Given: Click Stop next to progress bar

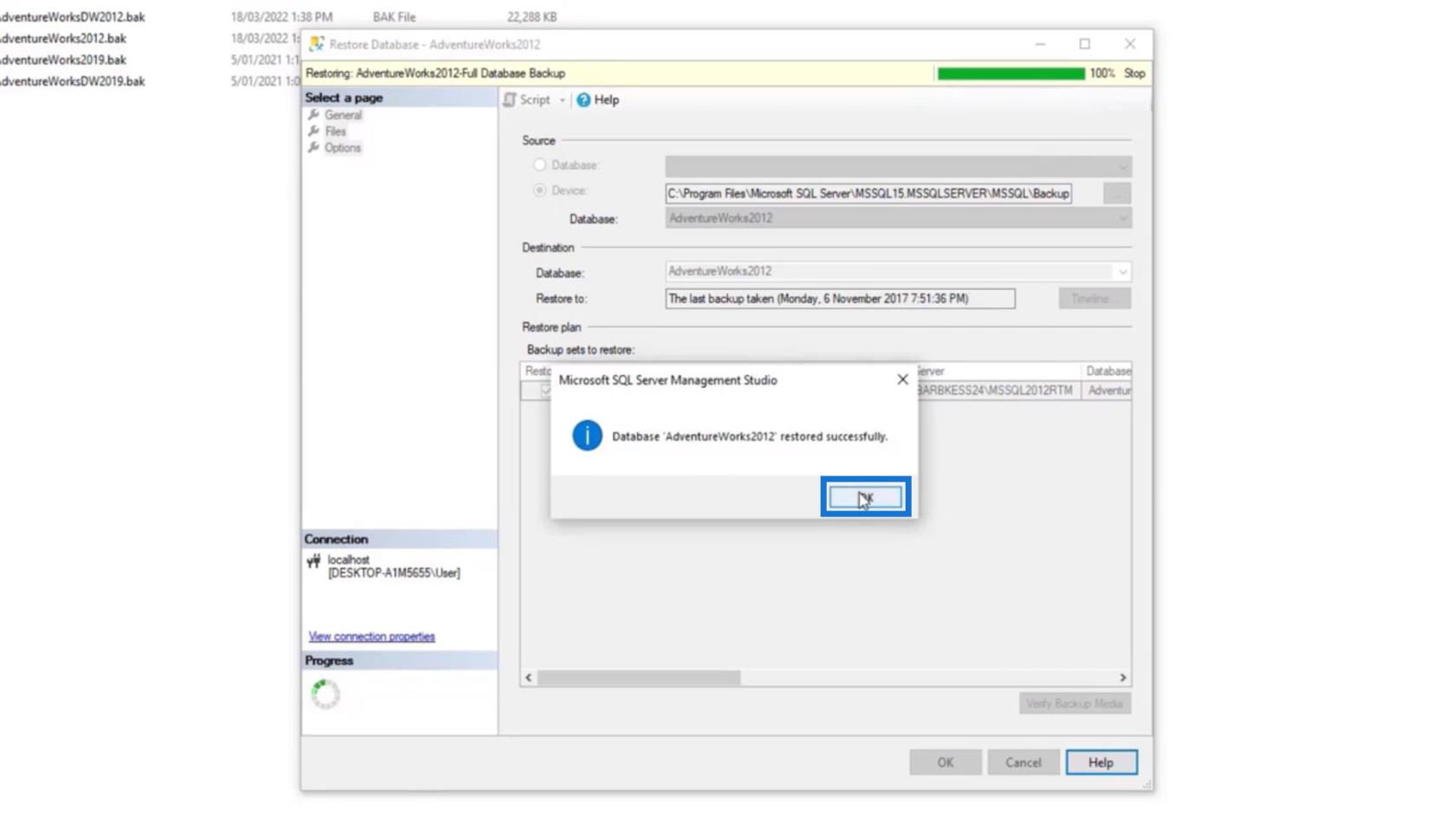Looking at the screenshot, I should pos(1134,74).
